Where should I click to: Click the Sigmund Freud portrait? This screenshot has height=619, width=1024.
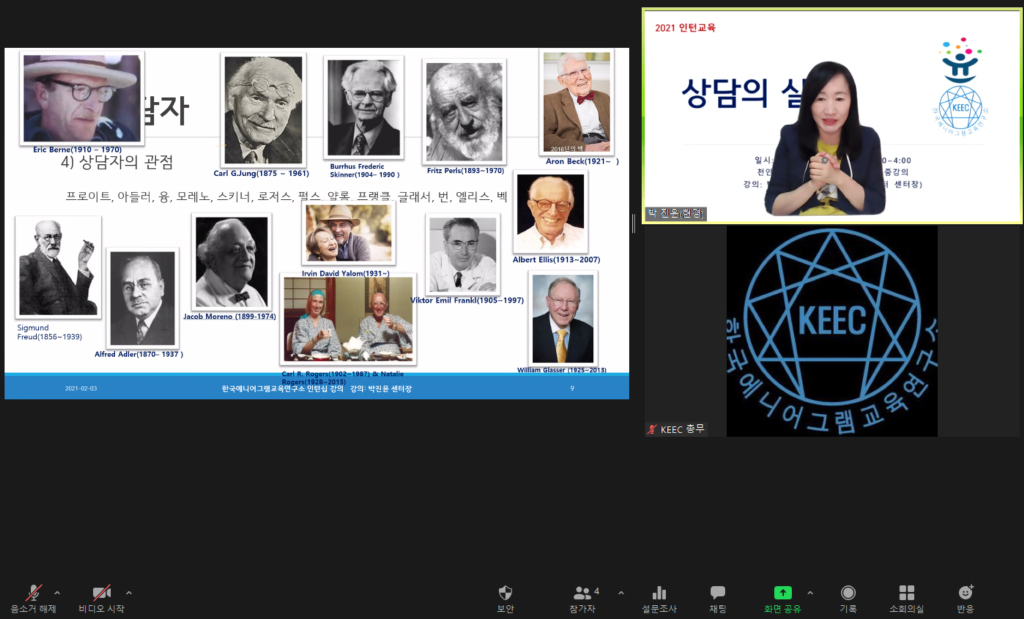pos(58,267)
